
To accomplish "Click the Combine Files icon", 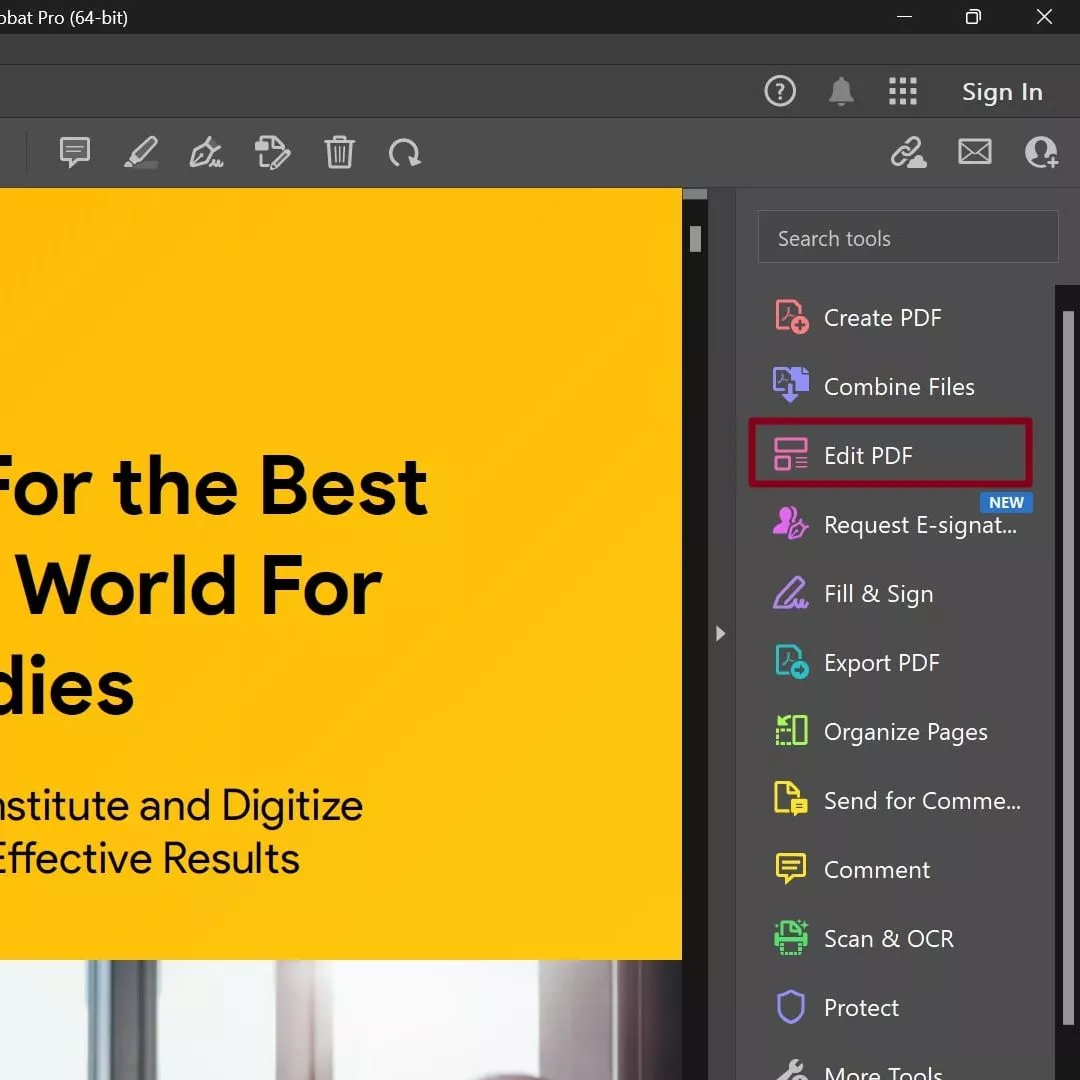I will click(x=791, y=384).
